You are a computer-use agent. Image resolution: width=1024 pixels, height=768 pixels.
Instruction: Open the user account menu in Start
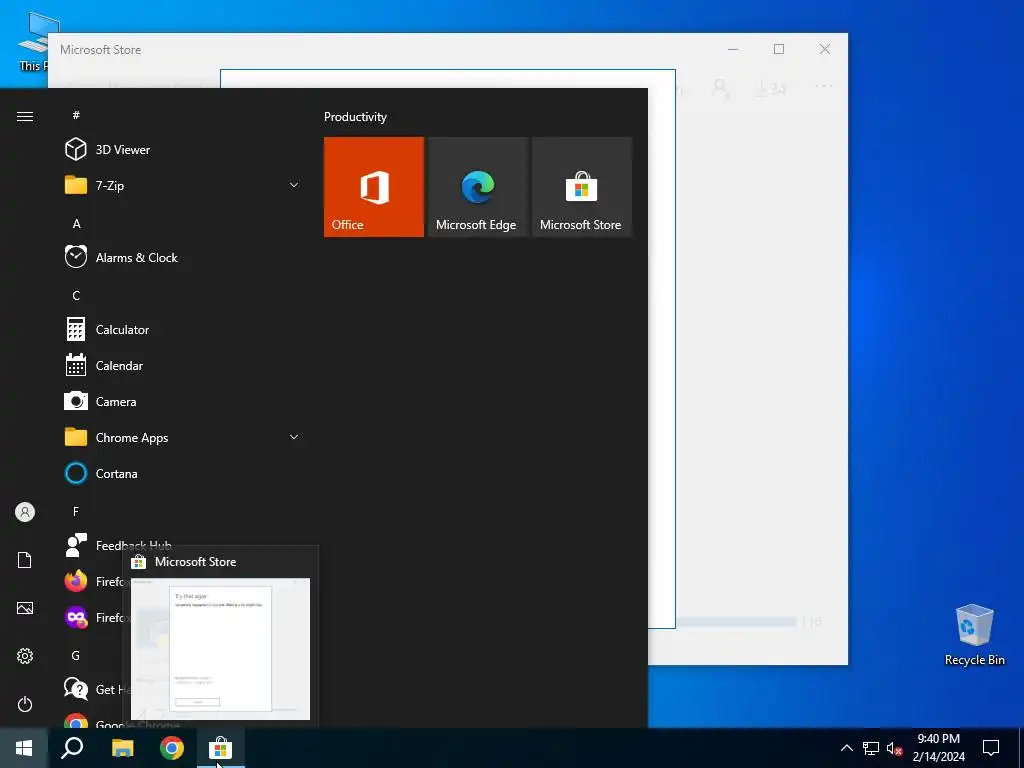pos(25,512)
